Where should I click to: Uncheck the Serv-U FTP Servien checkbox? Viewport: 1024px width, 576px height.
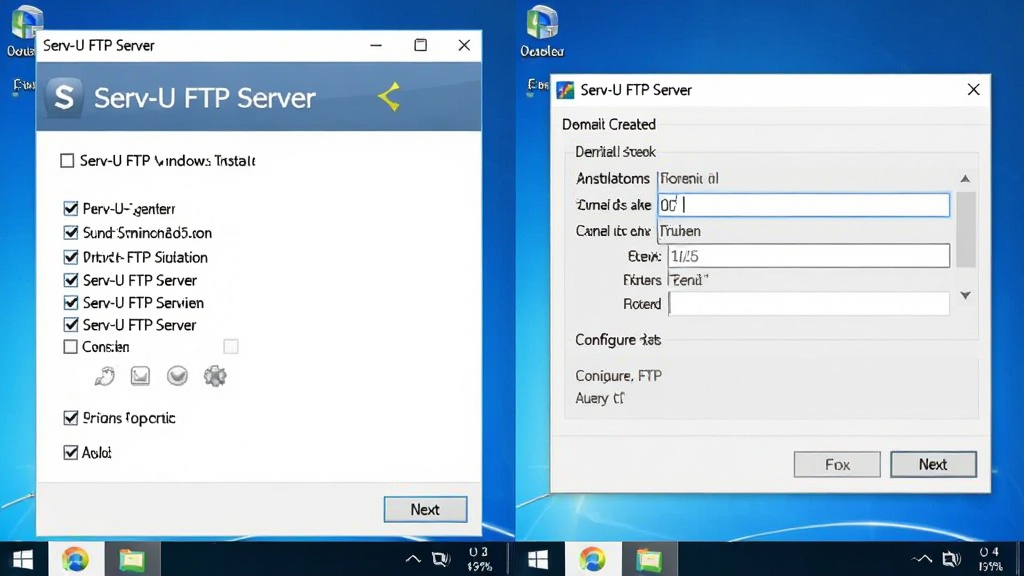tap(71, 303)
